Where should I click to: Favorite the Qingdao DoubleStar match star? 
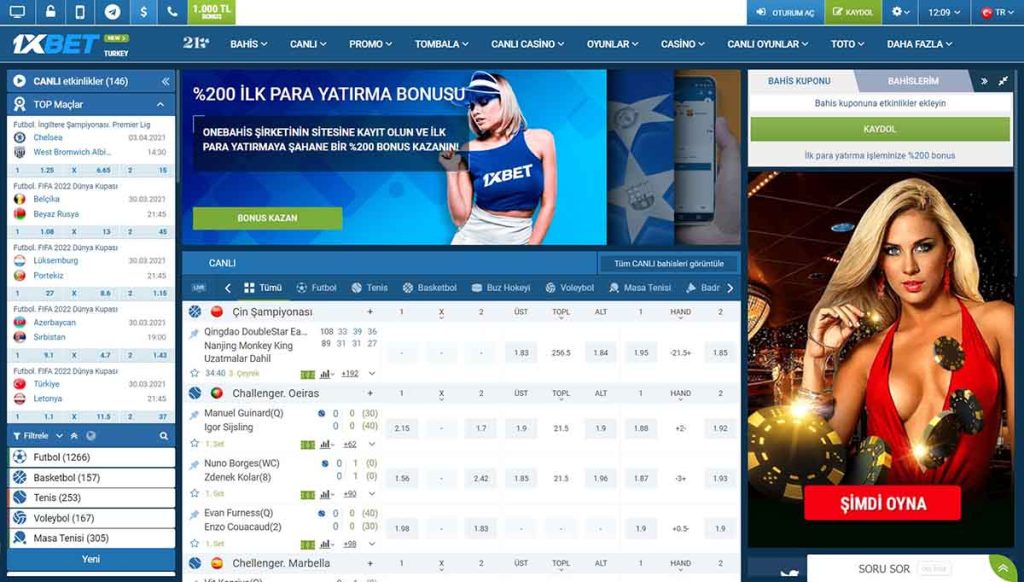194,374
